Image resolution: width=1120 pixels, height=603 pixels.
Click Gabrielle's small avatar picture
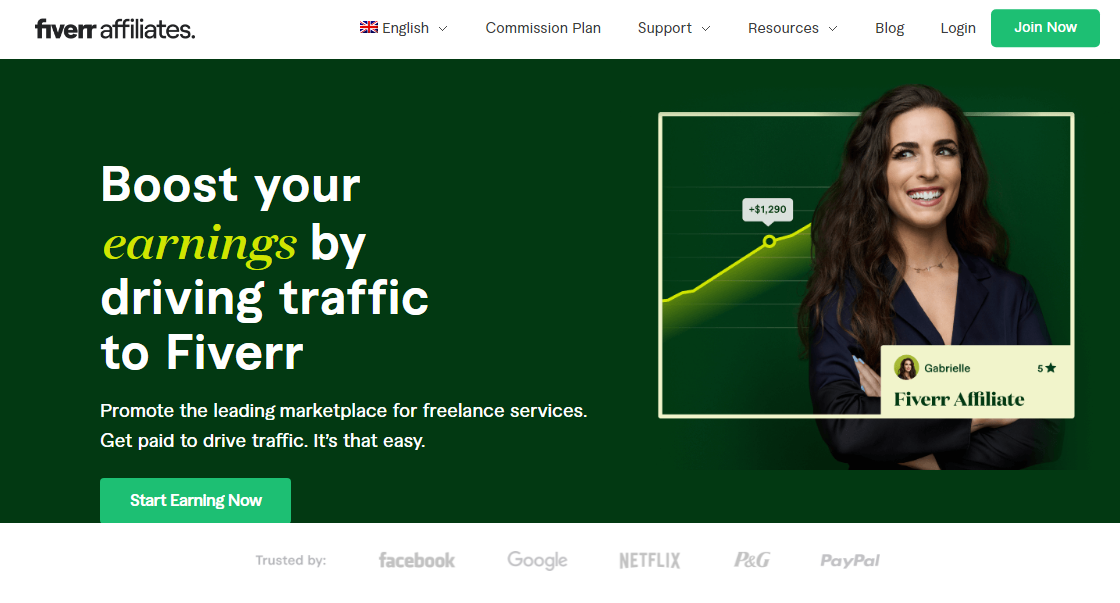point(906,368)
